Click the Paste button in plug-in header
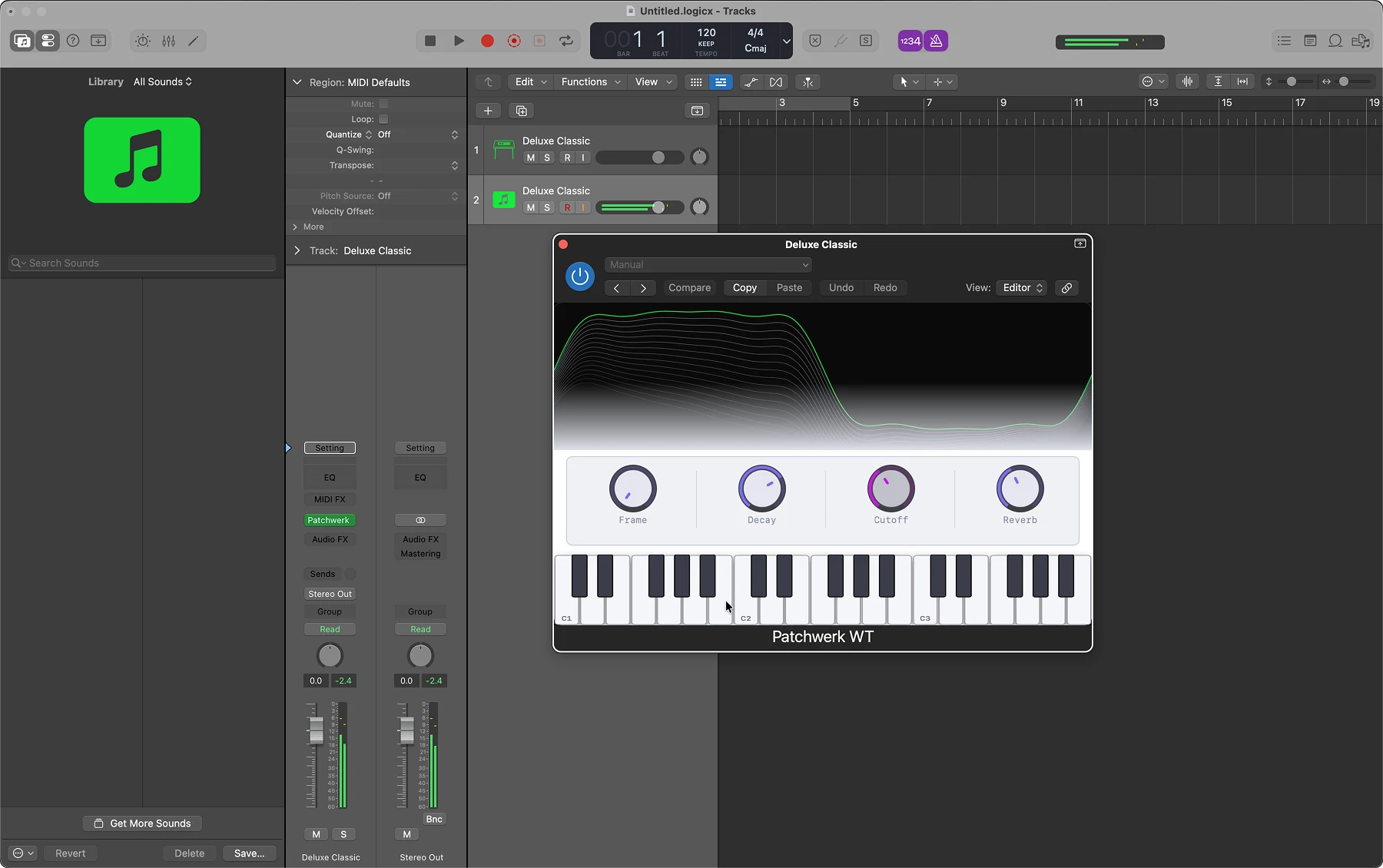1383x868 pixels. tap(789, 288)
